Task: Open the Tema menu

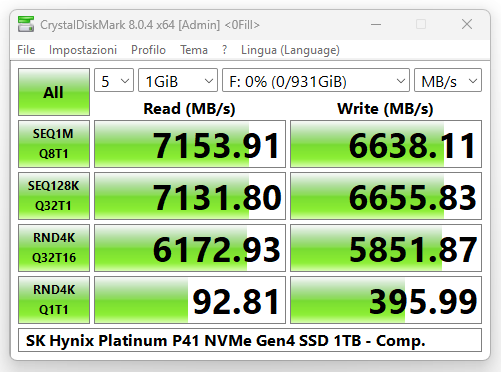Action: pyautogui.click(x=194, y=50)
